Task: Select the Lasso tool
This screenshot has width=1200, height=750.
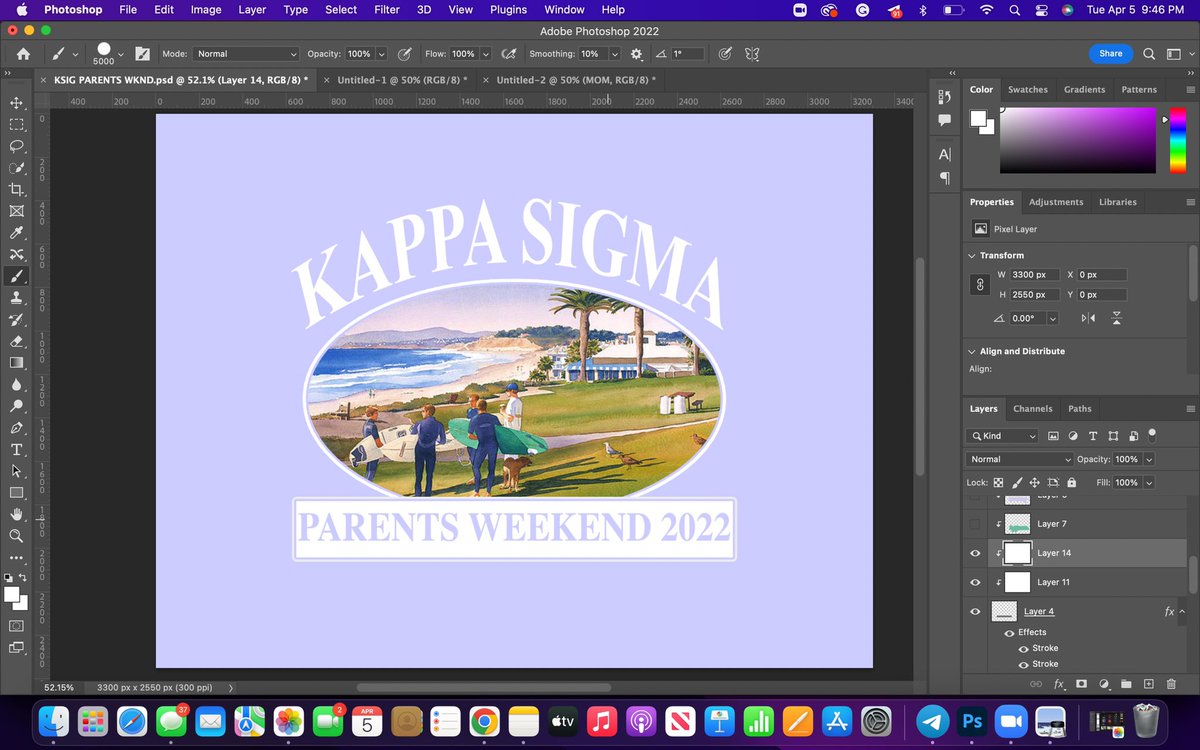Action: (16, 146)
